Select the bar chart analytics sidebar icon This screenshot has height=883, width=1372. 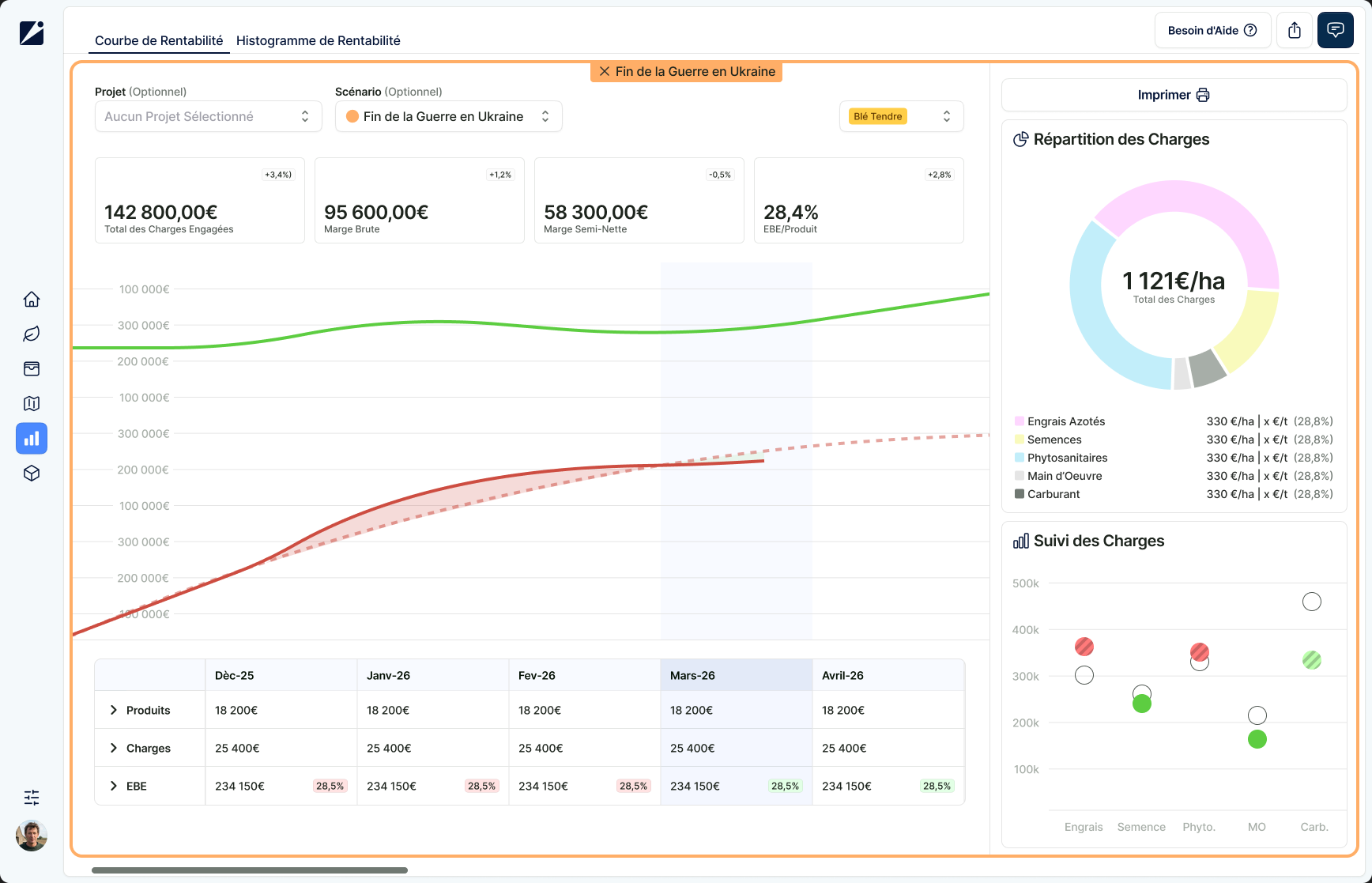click(x=32, y=438)
